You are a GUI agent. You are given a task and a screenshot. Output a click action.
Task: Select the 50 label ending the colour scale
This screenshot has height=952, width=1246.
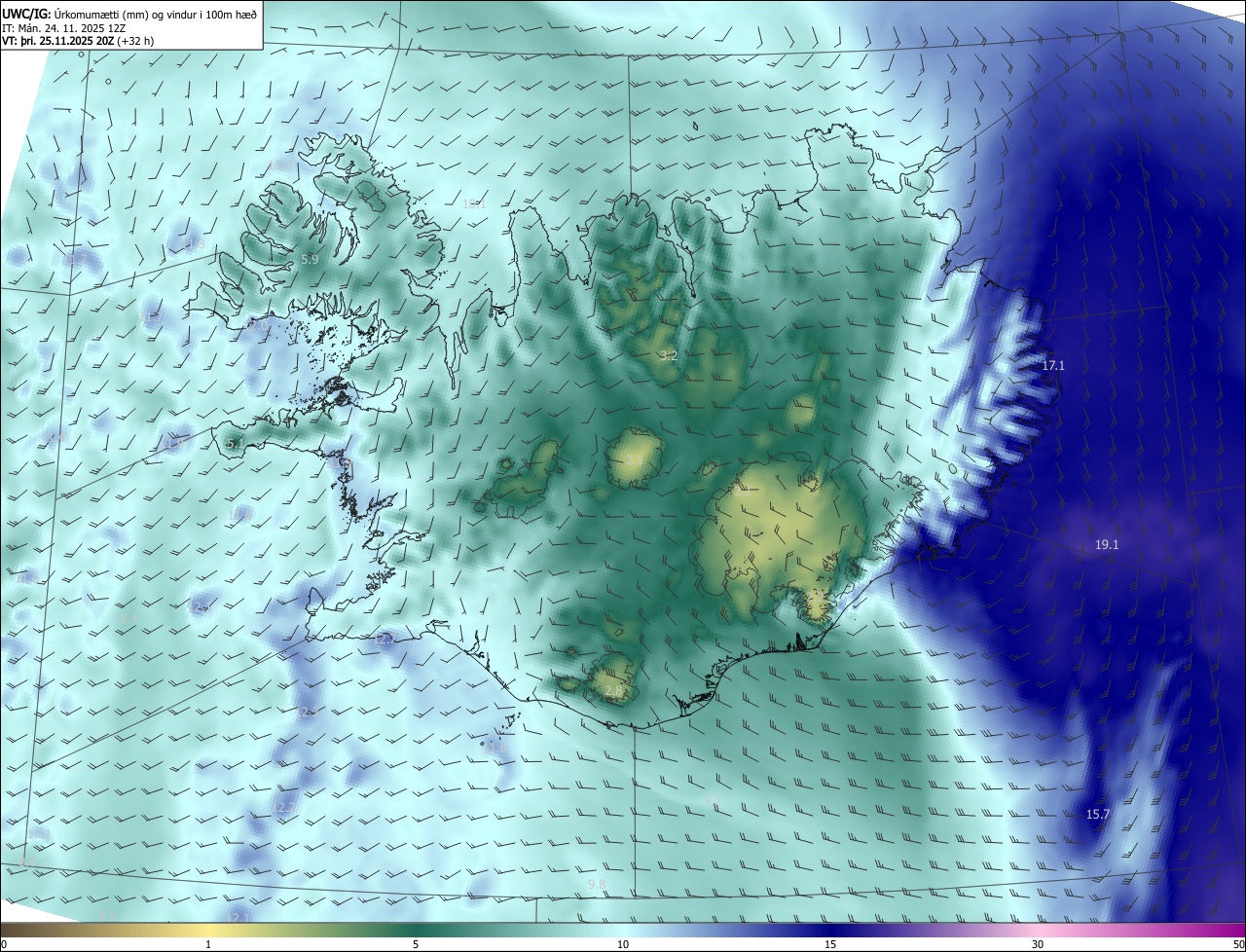[x=1238, y=944]
